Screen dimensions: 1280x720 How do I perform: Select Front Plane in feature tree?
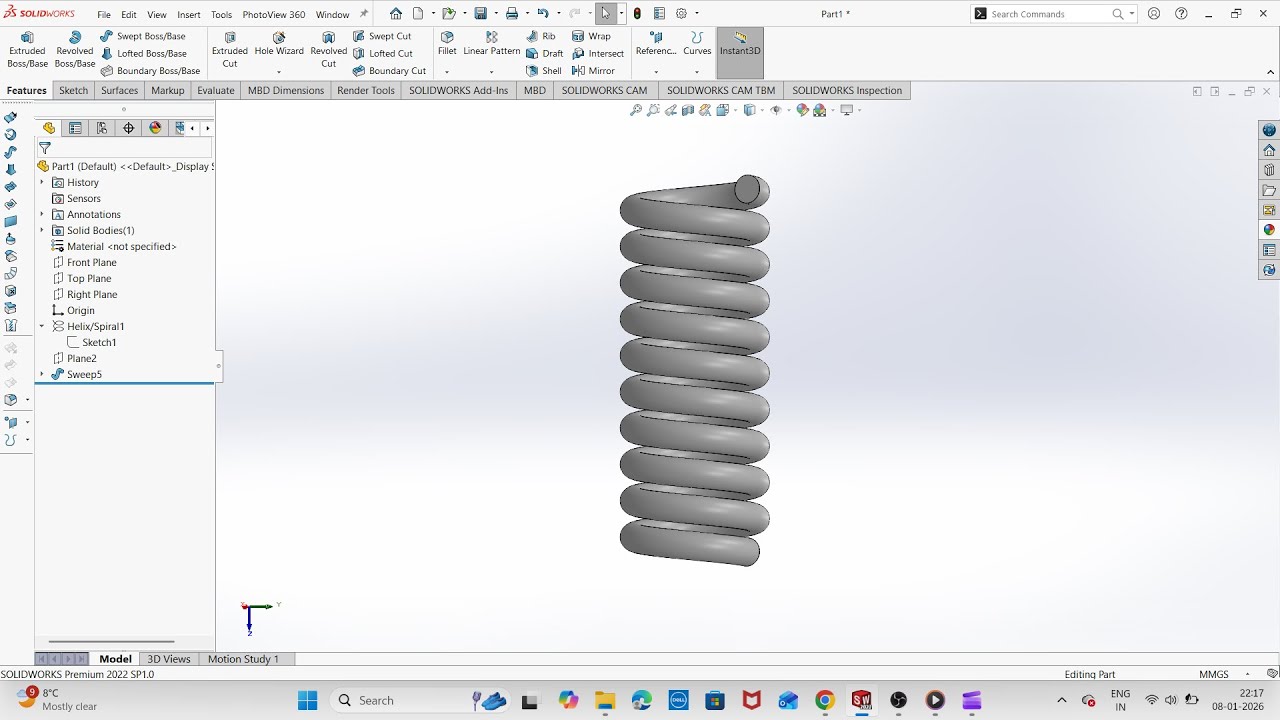coord(85,262)
